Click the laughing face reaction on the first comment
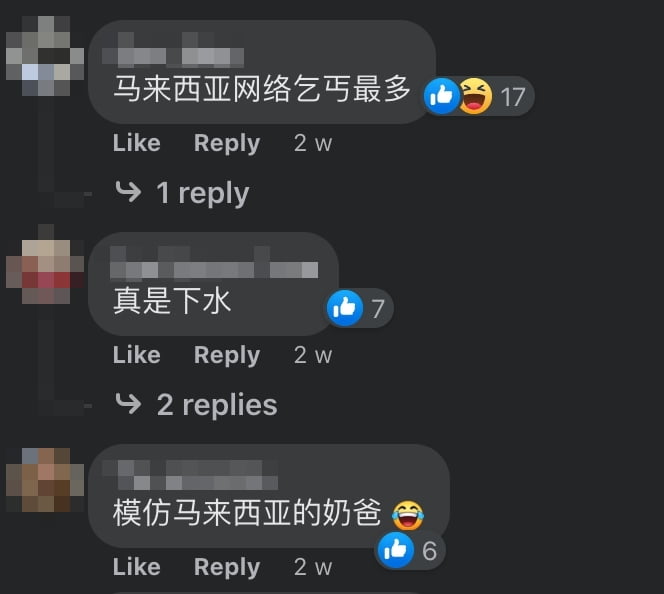The height and width of the screenshot is (594, 664). click(476, 96)
